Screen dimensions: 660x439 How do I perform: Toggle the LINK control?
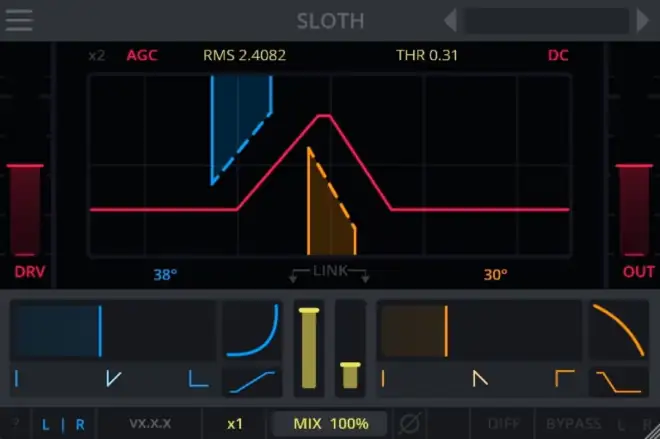tap(330, 271)
